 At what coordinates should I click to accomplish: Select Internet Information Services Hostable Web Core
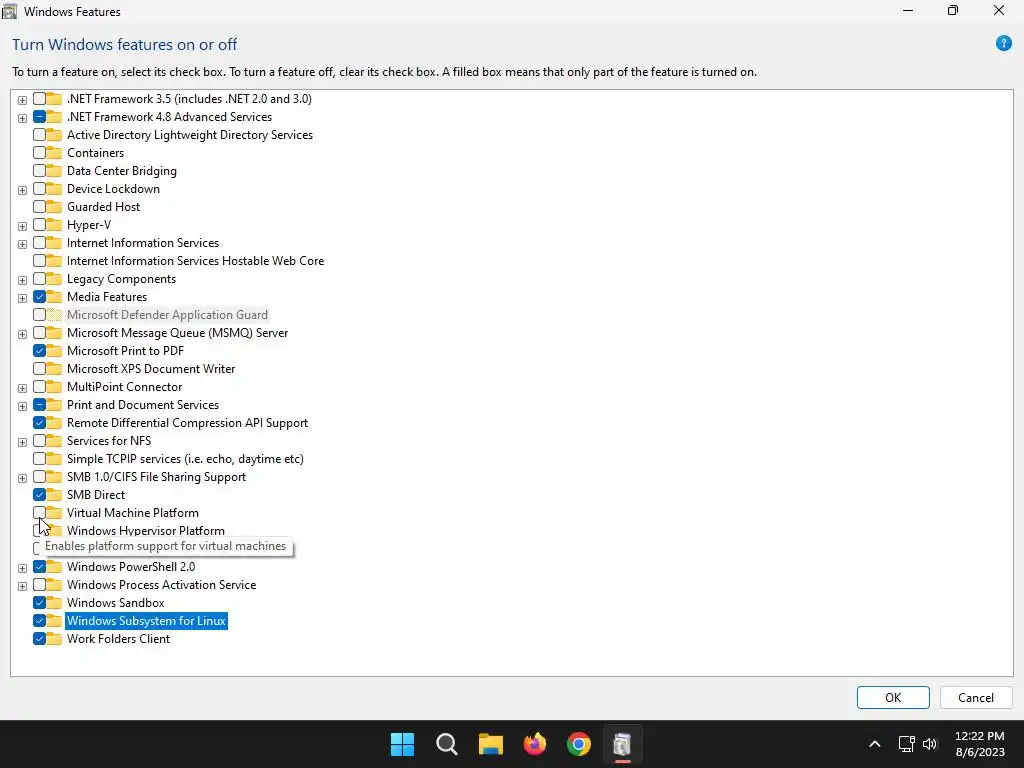(195, 261)
